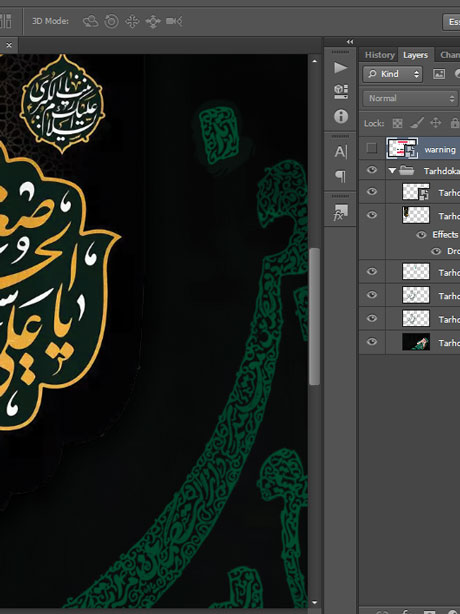
Task: Click canvas scrollbar down arrow
Action: coord(314,603)
